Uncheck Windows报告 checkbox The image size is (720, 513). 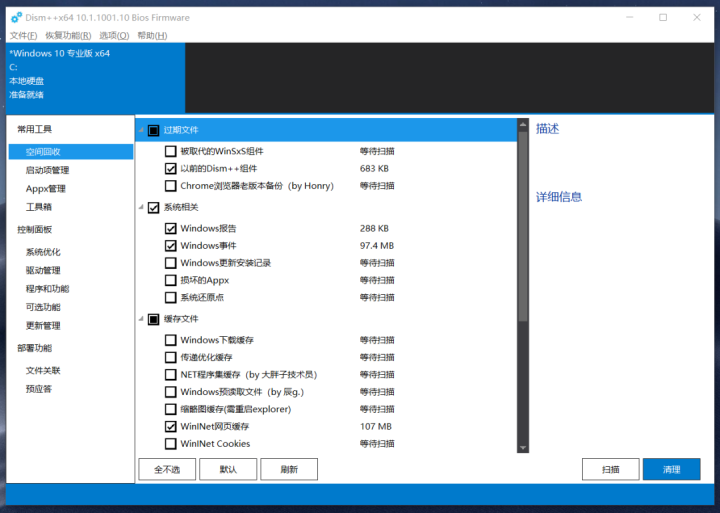click(x=170, y=228)
